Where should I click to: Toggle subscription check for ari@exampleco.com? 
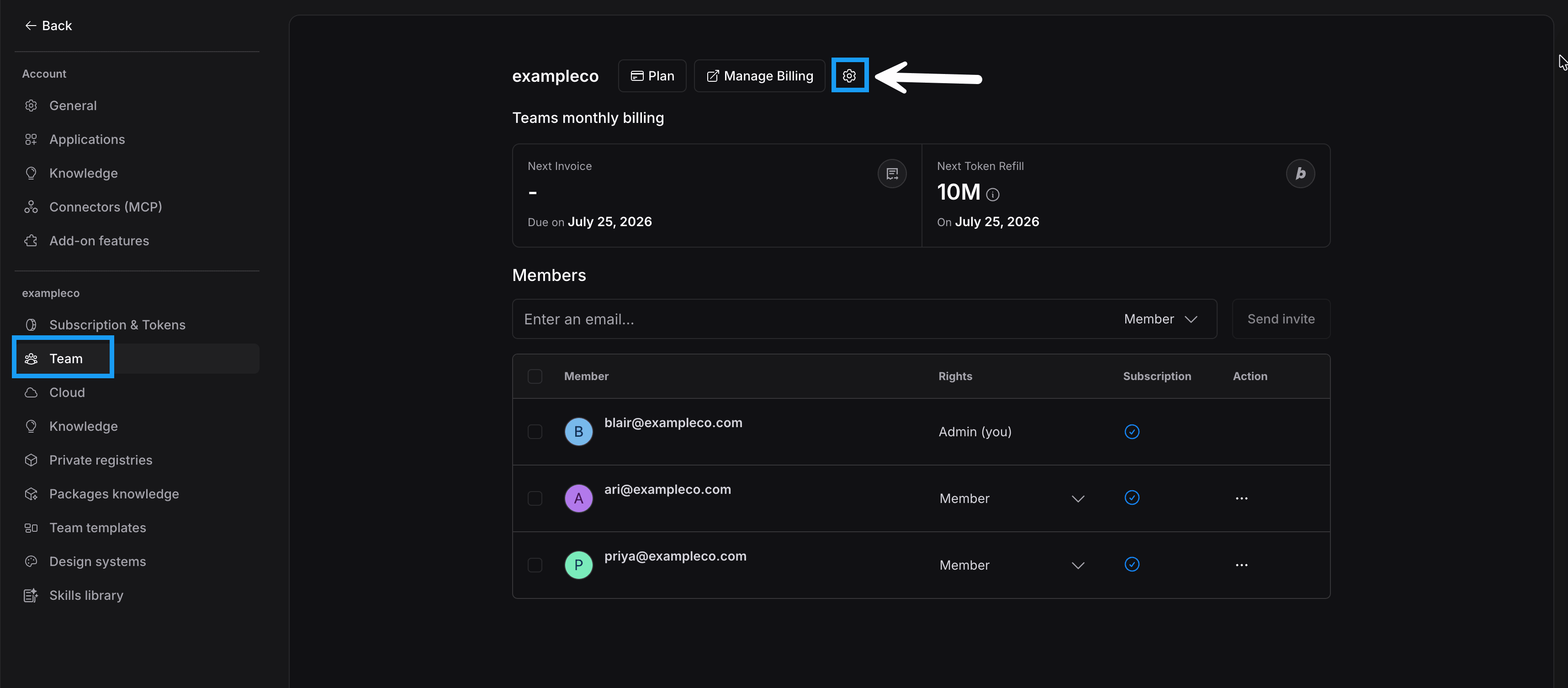[1132, 498]
